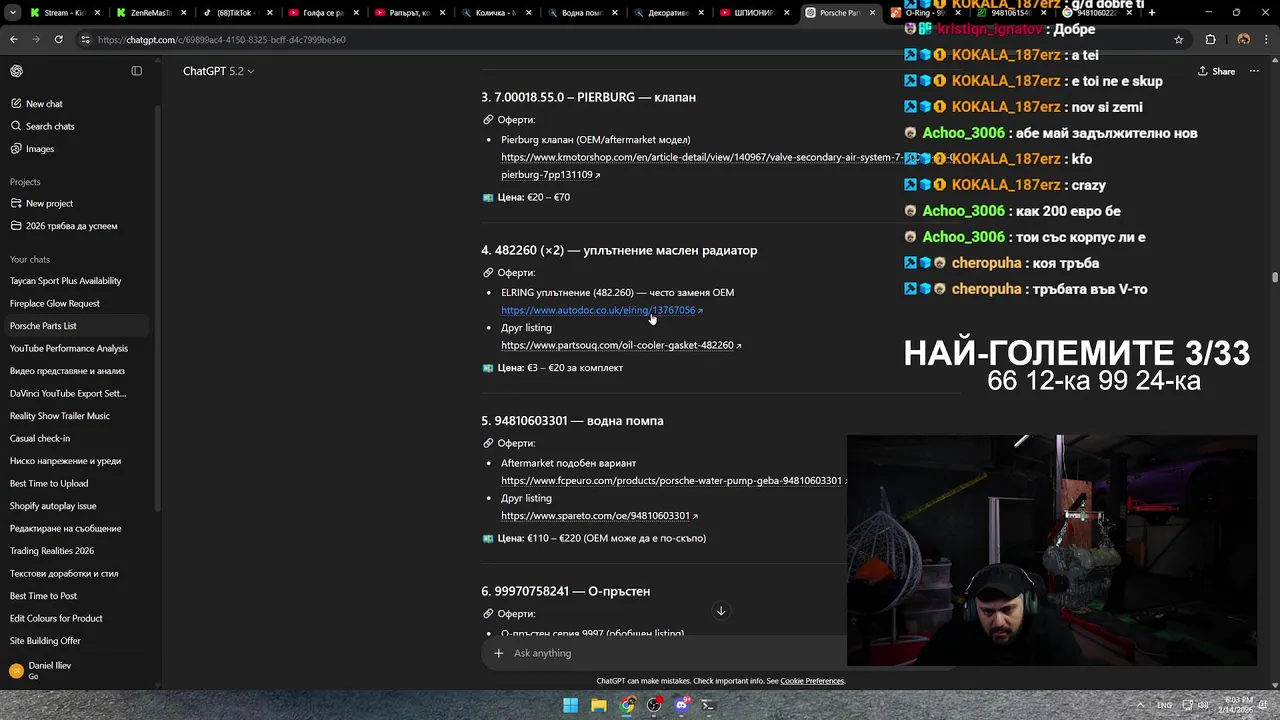Open the Taycan Sport Plus Availability chat
This screenshot has height=720, width=1280.
(x=65, y=281)
